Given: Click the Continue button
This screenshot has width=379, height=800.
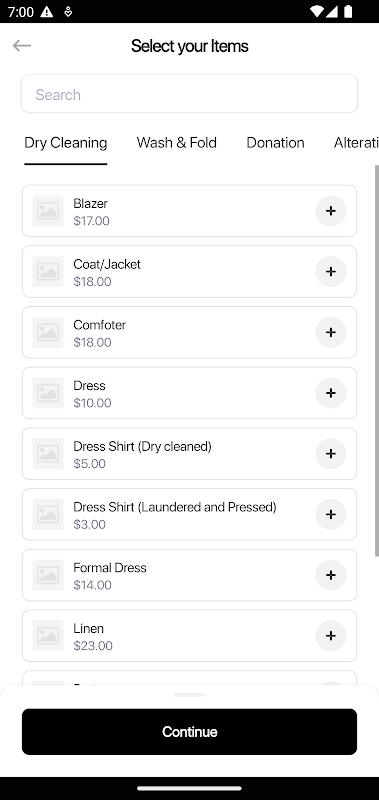Looking at the screenshot, I should point(189,732).
